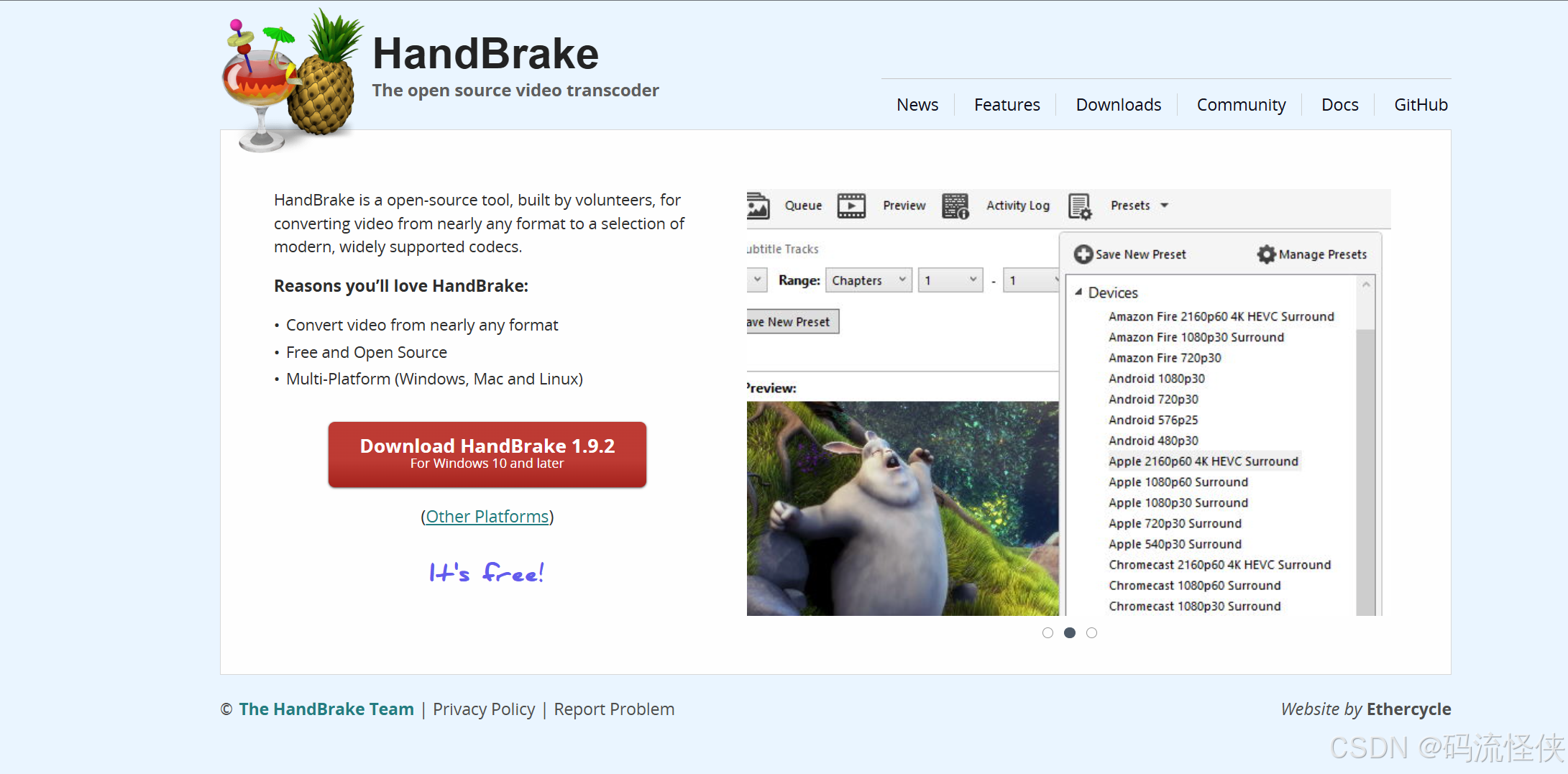Click 'The open source video transcoder' tagline
The width and height of the screenshot is (1568, 774).
click(515, 91)
